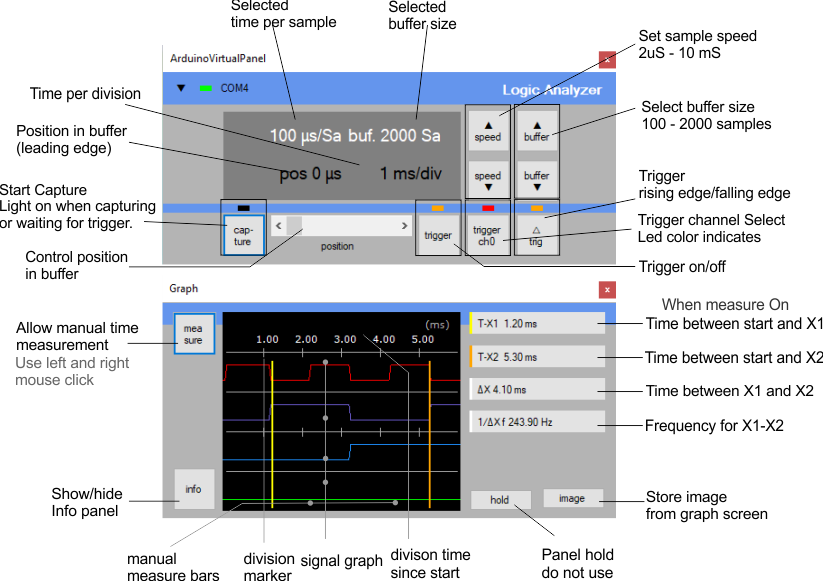This screenshot has width=823, height=581.
Task: Toggle the mea-sure manual measurement button
Action: pos(194,334)
